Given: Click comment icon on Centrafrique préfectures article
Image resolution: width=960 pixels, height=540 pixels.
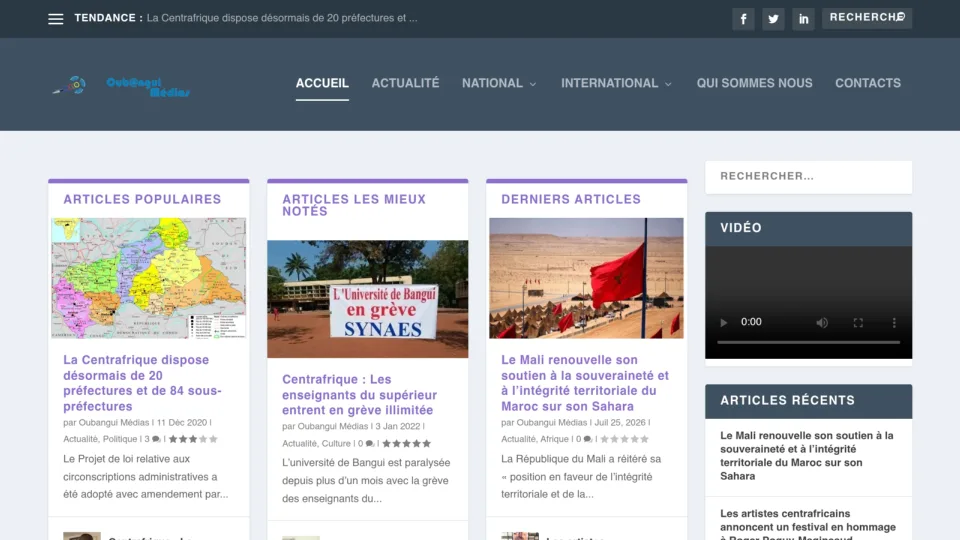Looking at the screenshot, I should (x=156, y=439).
